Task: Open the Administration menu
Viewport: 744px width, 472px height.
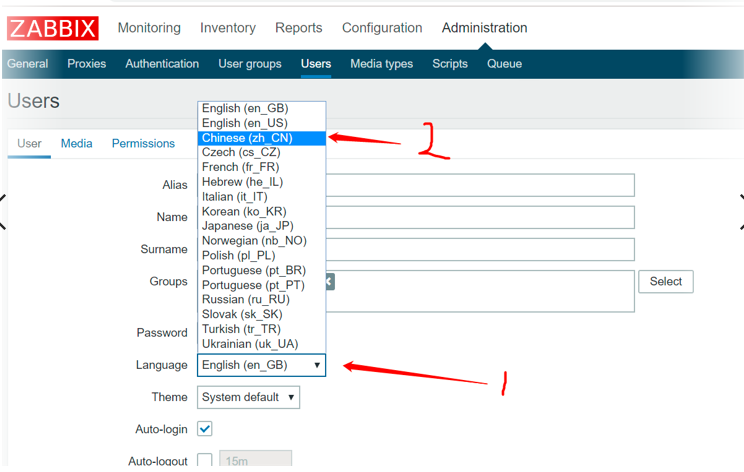Action: (x=484, y=28)
